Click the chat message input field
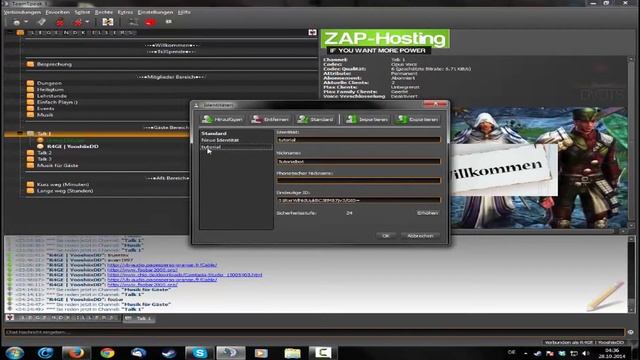The width and height of the screenshot is (640, 360). (x=314, y=332)
